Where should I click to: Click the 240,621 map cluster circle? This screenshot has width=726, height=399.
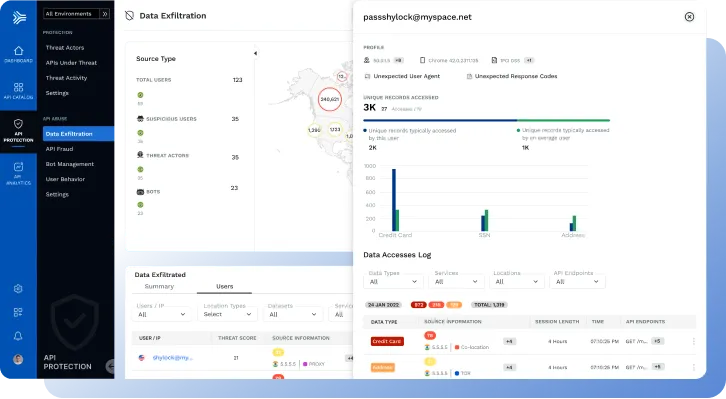[330, 99]
